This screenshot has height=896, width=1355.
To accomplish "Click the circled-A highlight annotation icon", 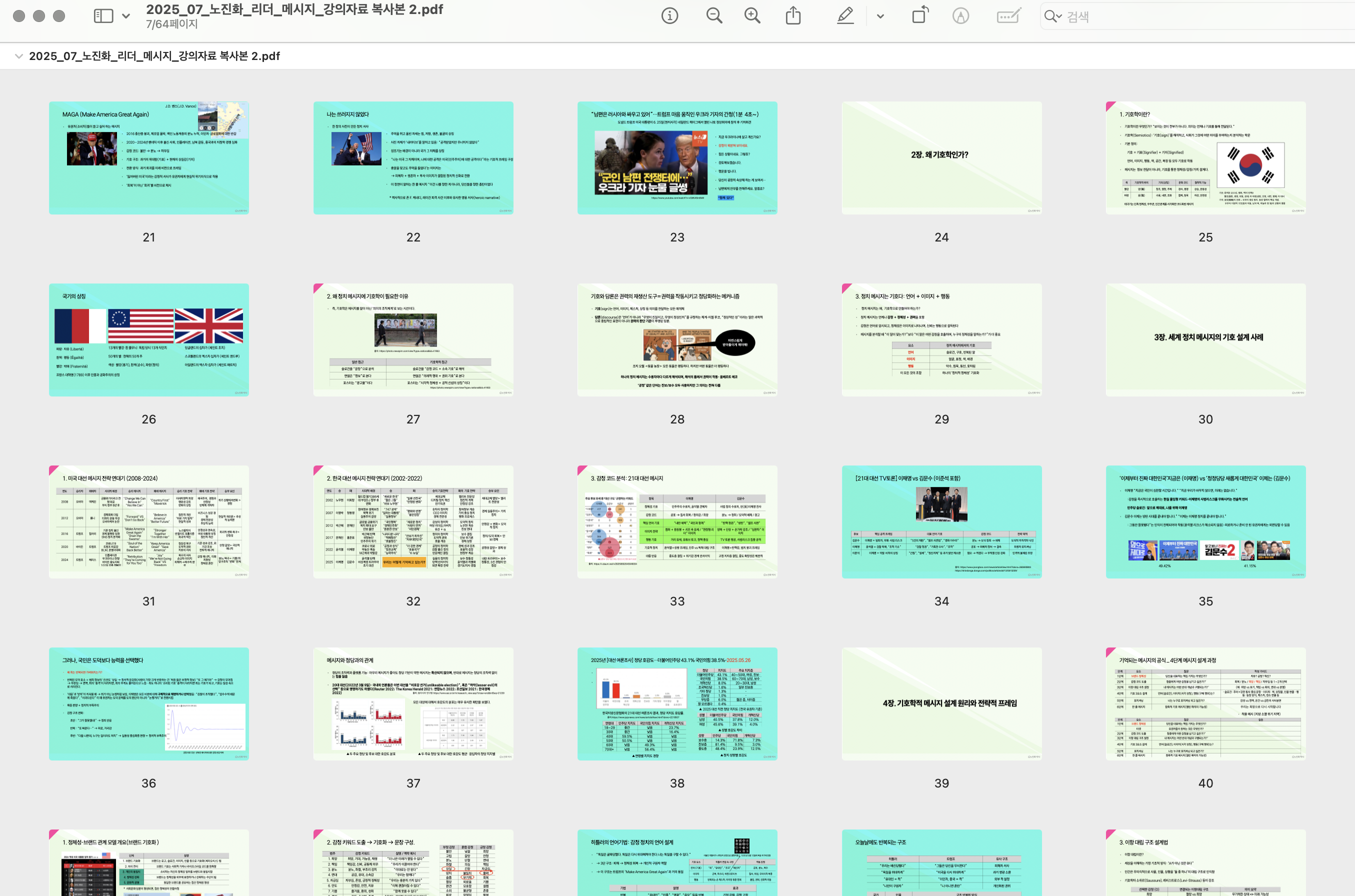I will click(x=960, y=16).
